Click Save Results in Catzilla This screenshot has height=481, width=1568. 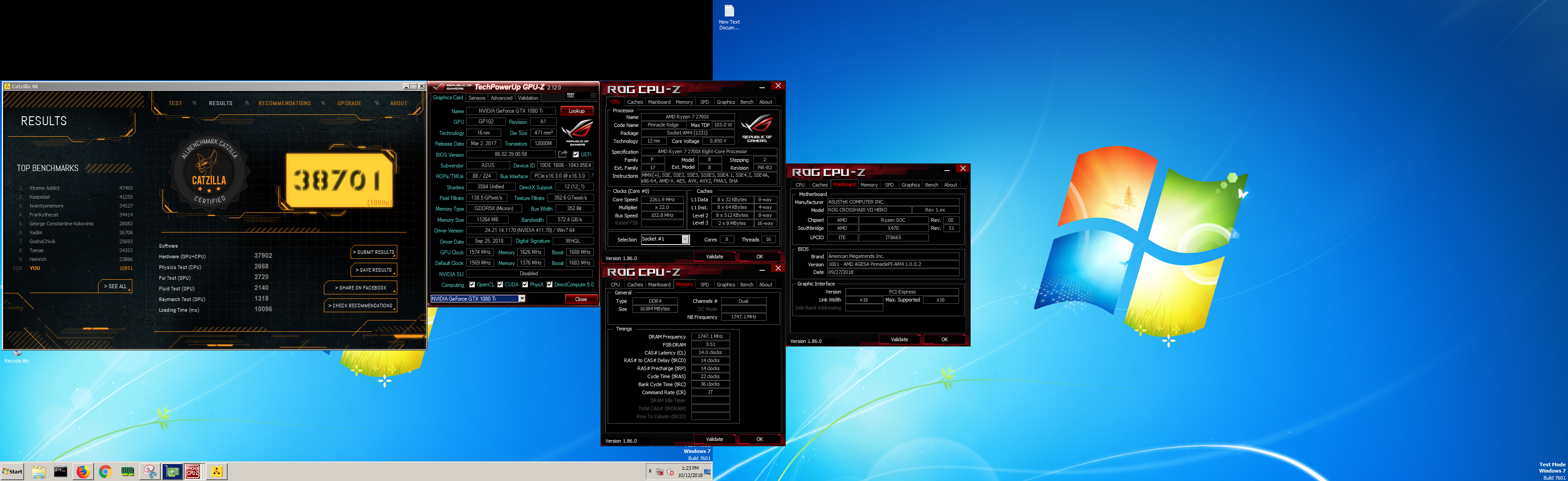point(374,270)
